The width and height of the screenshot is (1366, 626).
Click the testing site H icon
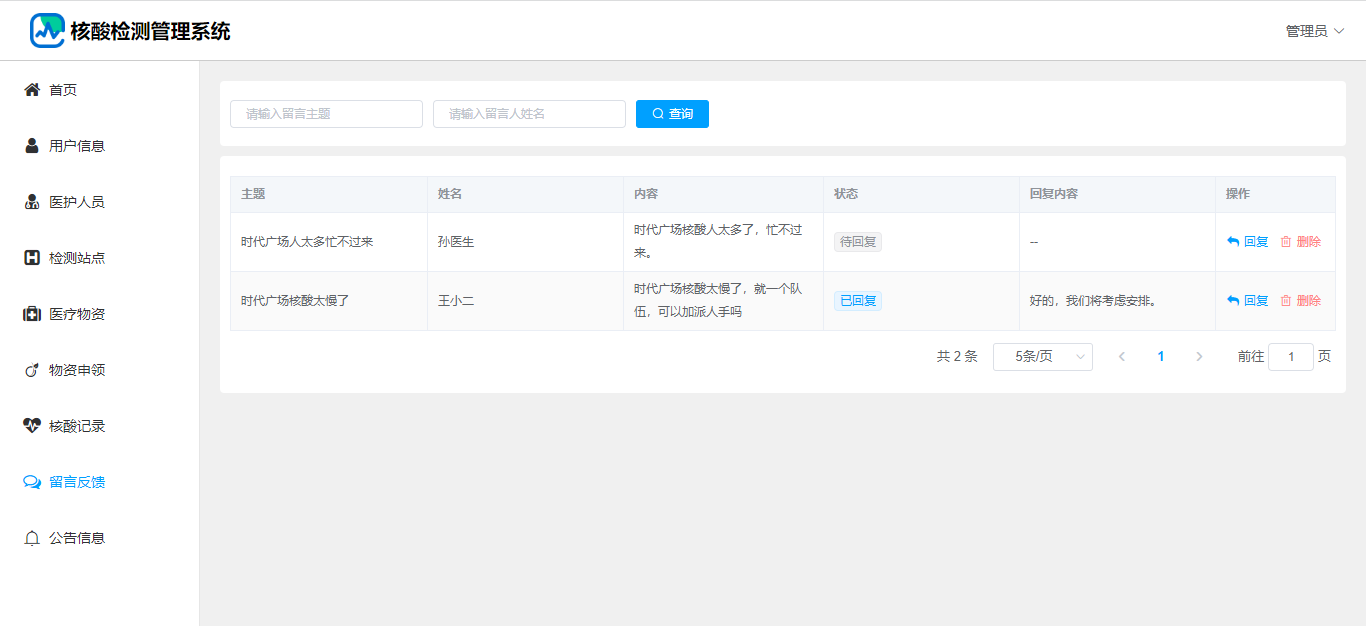tap(32, 258)
